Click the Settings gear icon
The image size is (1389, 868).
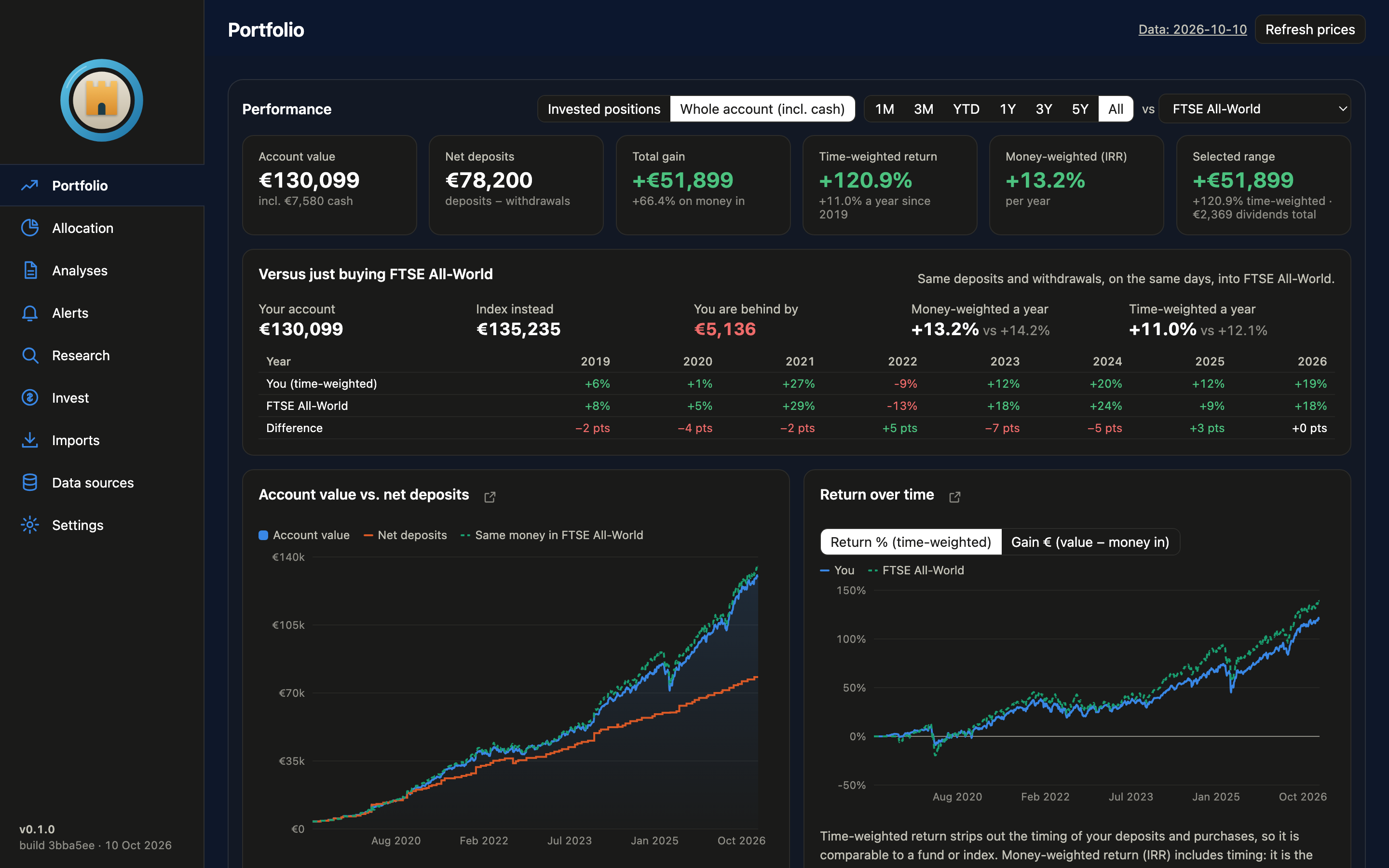point(30,525)
